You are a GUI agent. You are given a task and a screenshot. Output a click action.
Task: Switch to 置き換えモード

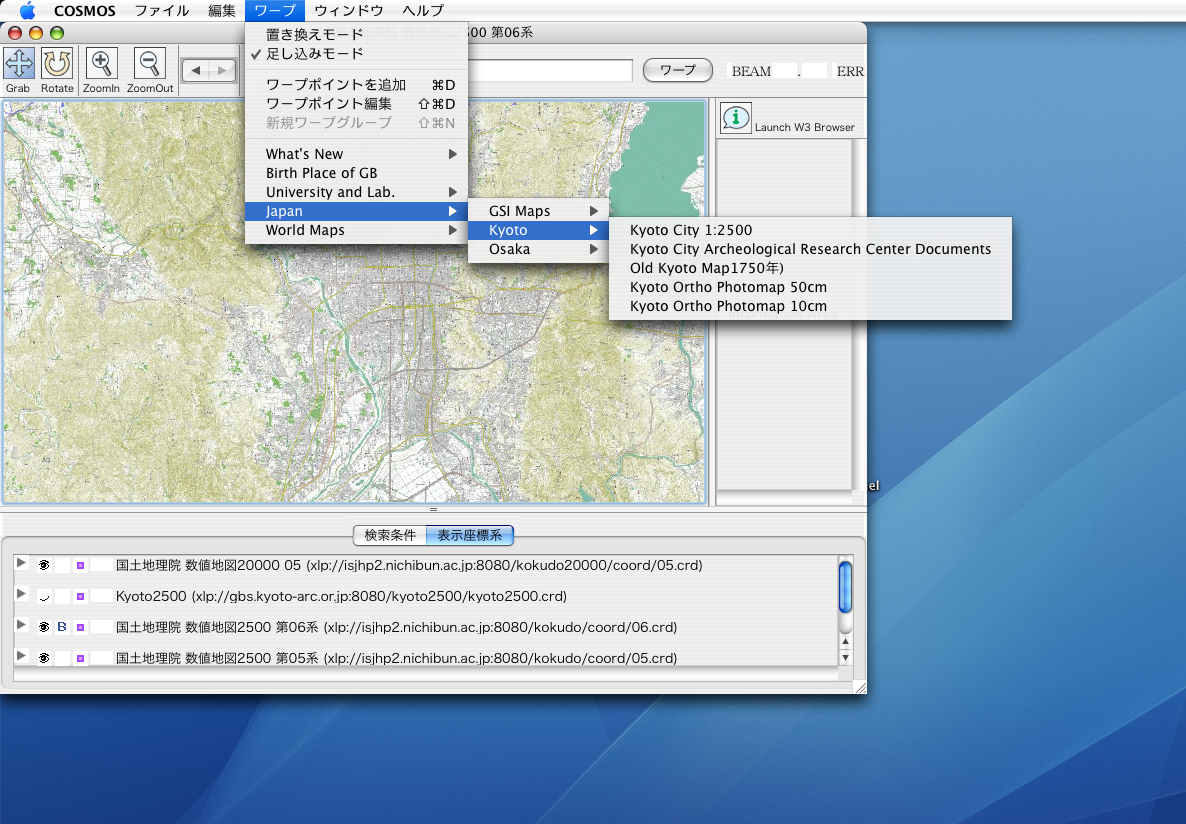click(x=356, y=35)
